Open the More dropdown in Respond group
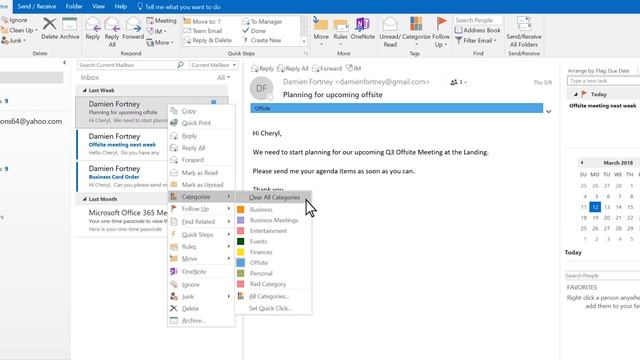 pyautogui.click(x=160, y=42)
